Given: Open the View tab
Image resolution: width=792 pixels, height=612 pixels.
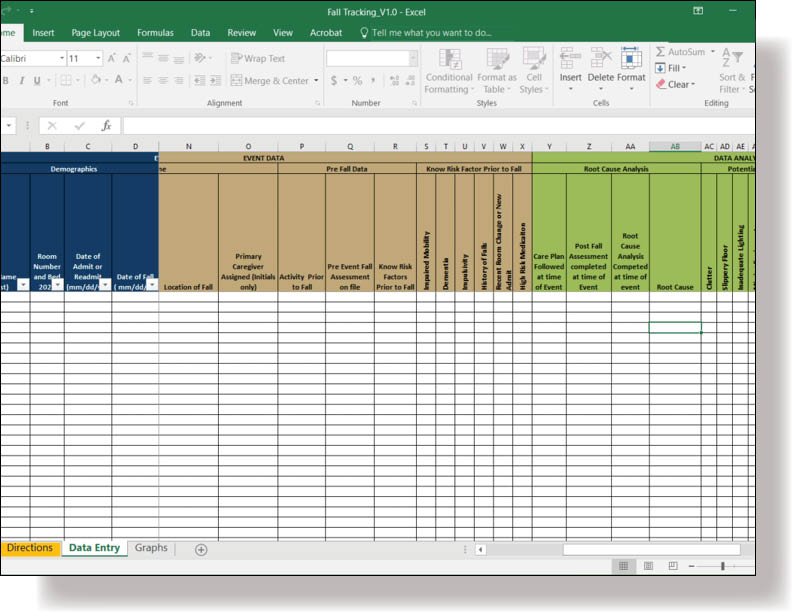Looking at the screenshot, I should point(283,33).
